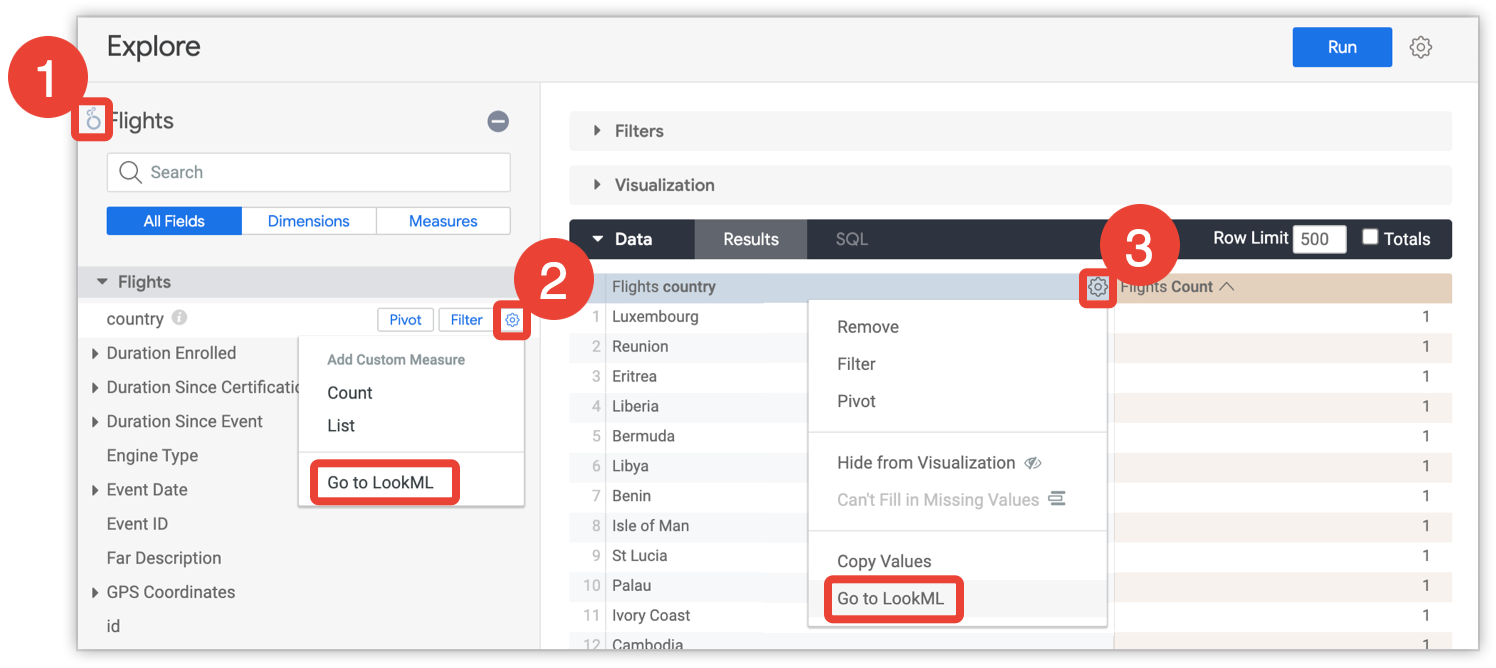
Task: Click the LookML icon beside Flights title
Action: pos(93,121)
